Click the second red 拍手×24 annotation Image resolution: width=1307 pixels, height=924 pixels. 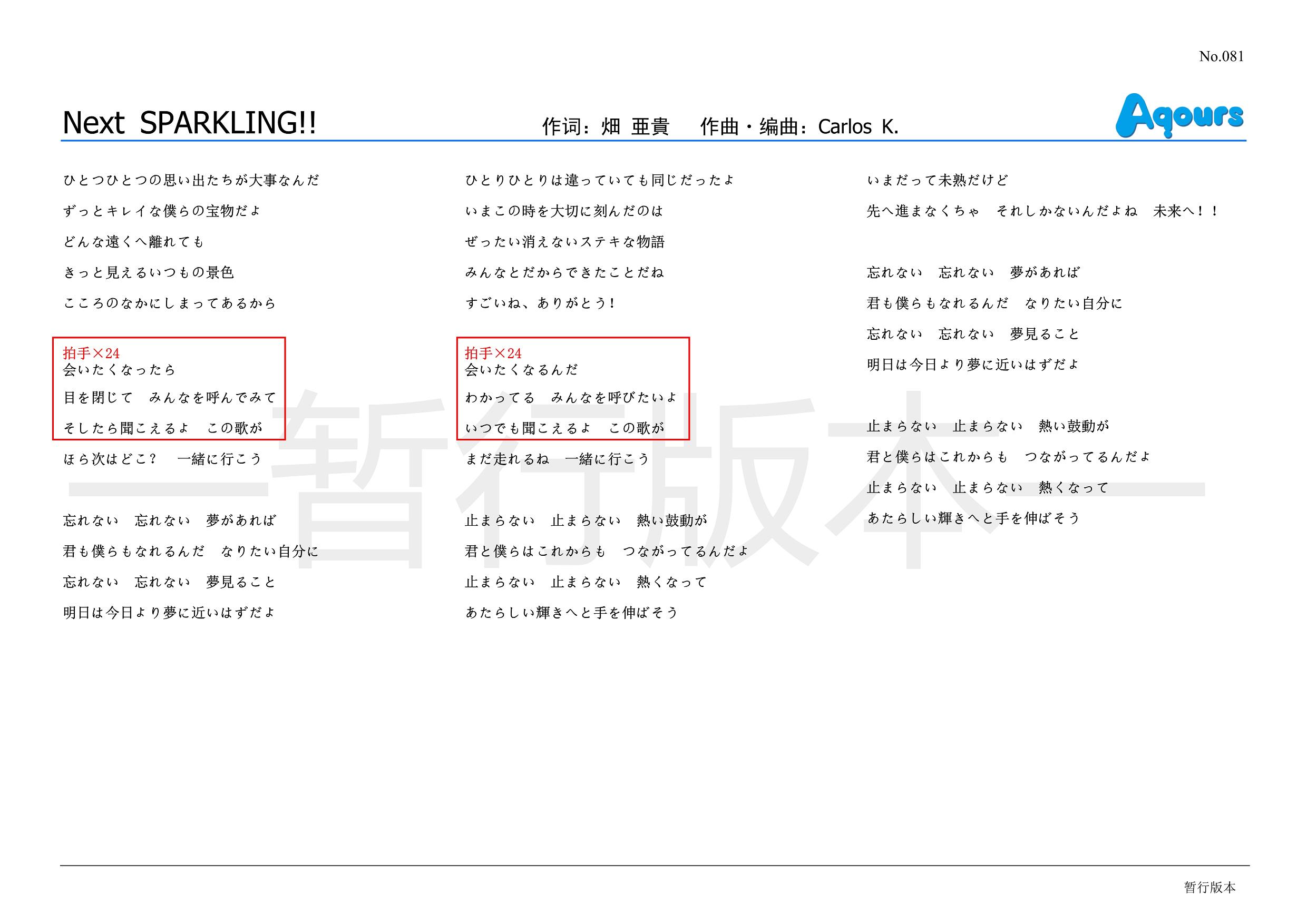(x=493, y=353)
